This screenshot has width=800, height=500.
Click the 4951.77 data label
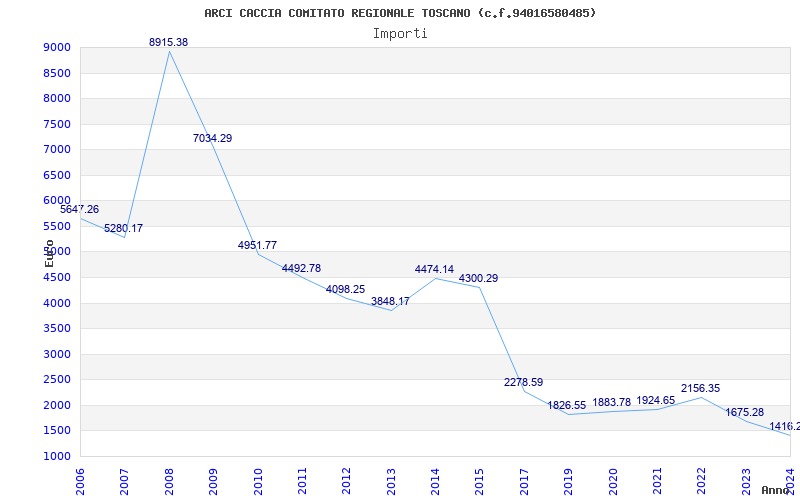click(257, 245)
